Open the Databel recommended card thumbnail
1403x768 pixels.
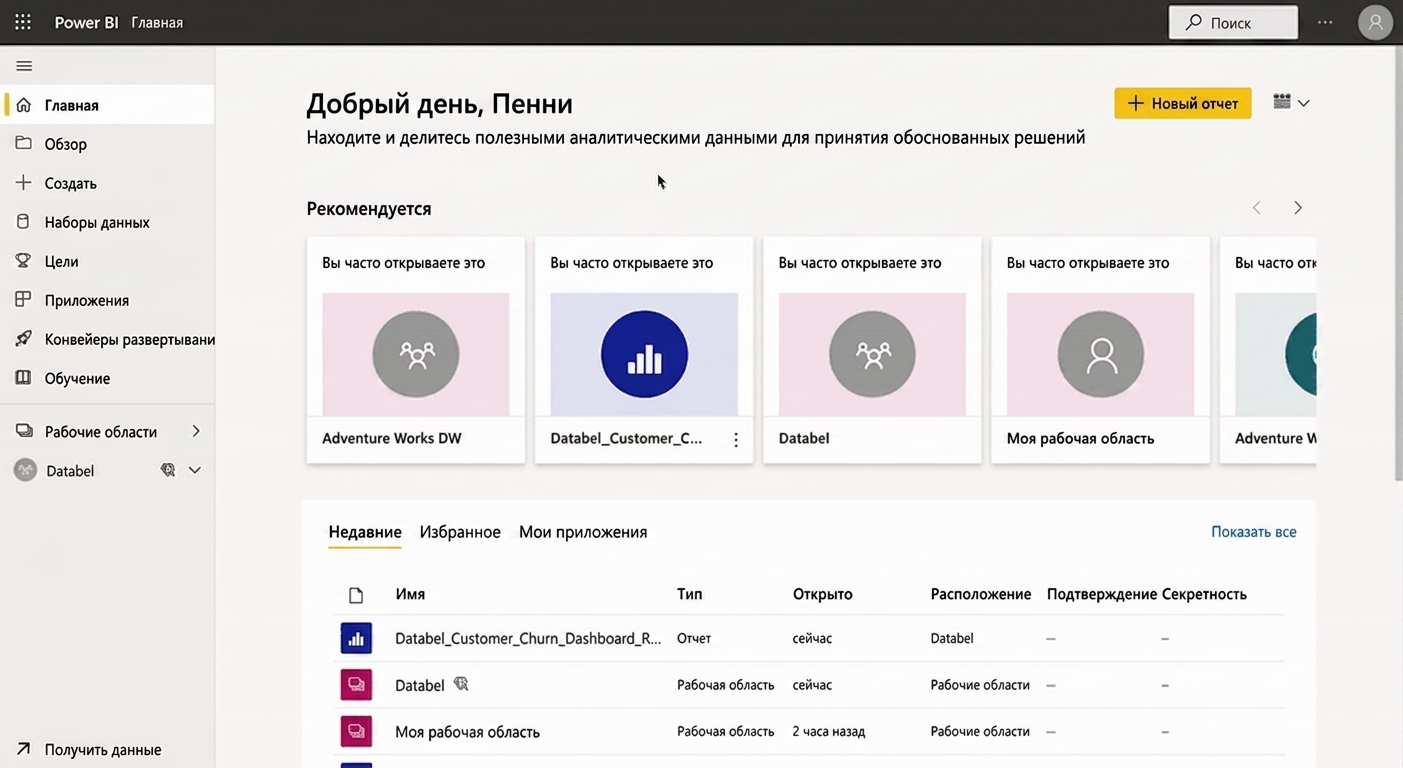click(872, 354)
